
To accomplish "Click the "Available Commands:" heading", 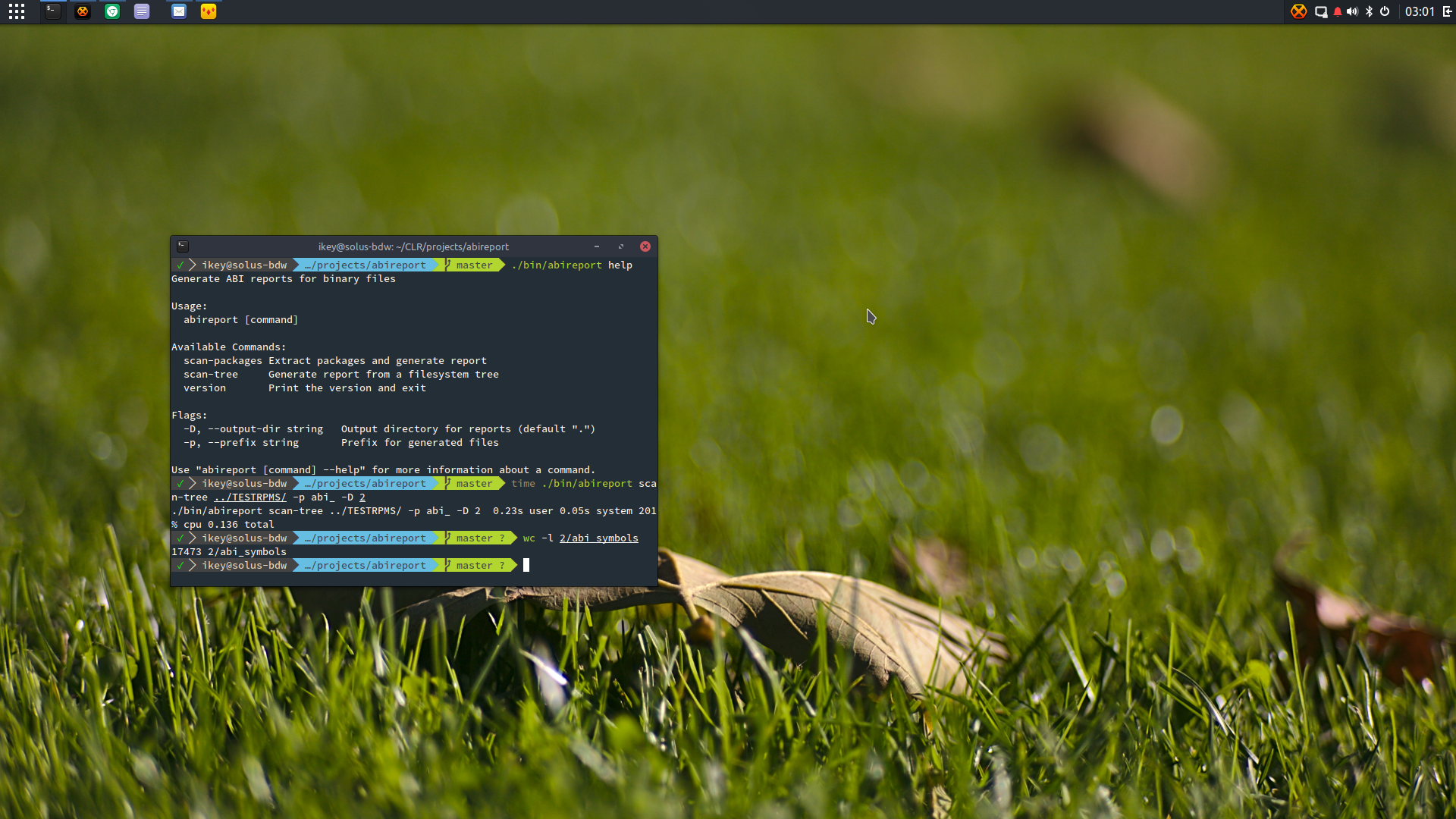I will click(229, 347).
